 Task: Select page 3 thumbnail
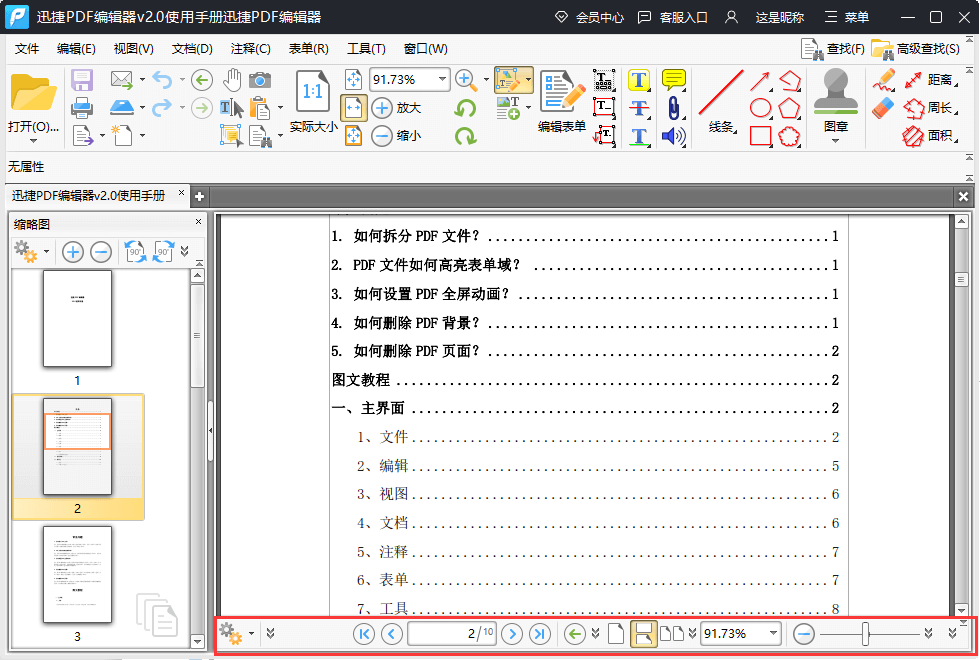pos(78,574)
